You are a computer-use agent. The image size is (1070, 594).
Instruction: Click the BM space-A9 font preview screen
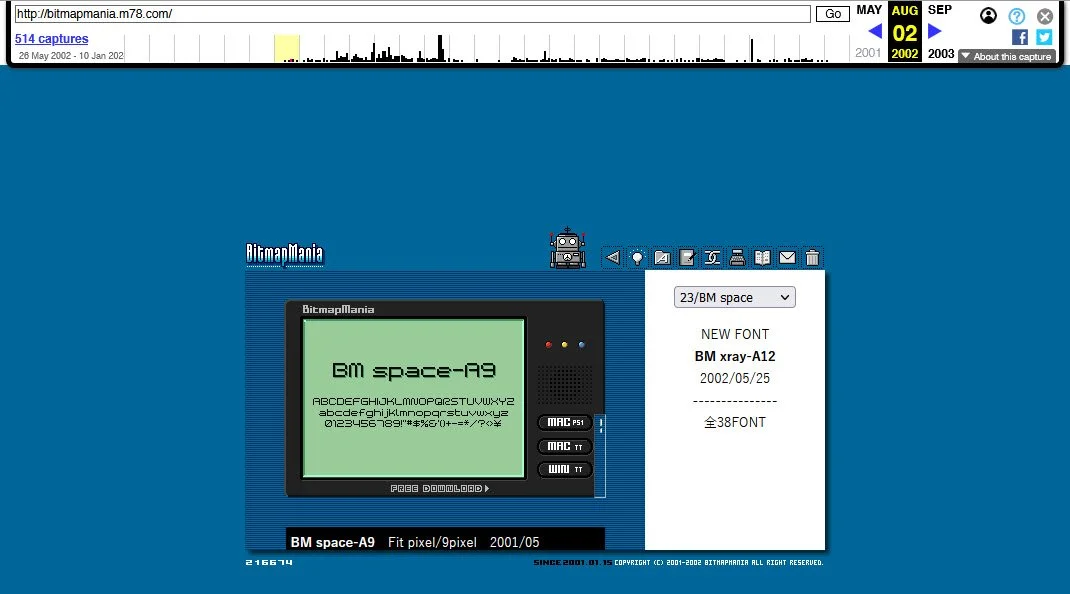(x=414, y=398)
